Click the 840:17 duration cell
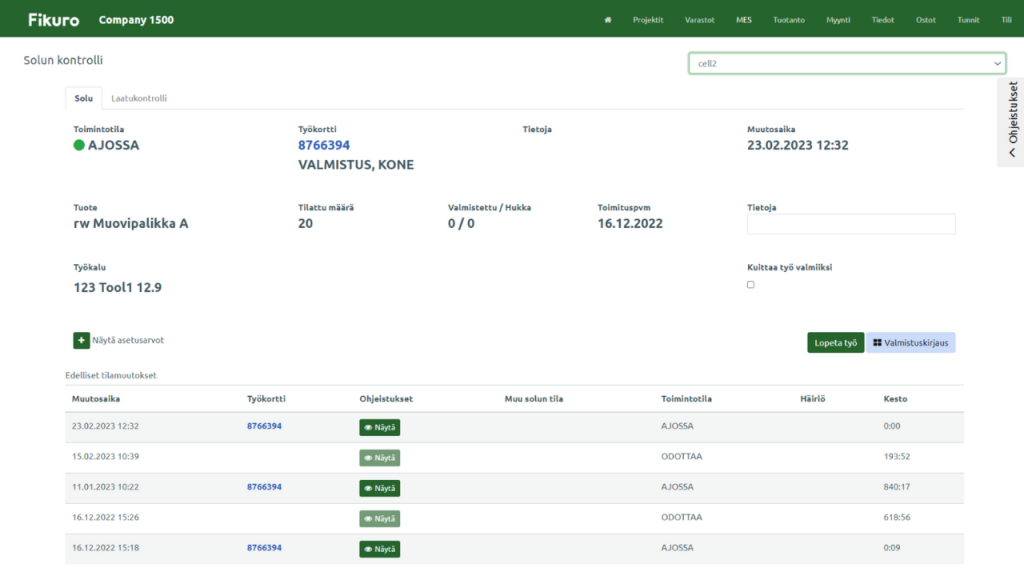Screen dimensions: 1024x576 897,487
